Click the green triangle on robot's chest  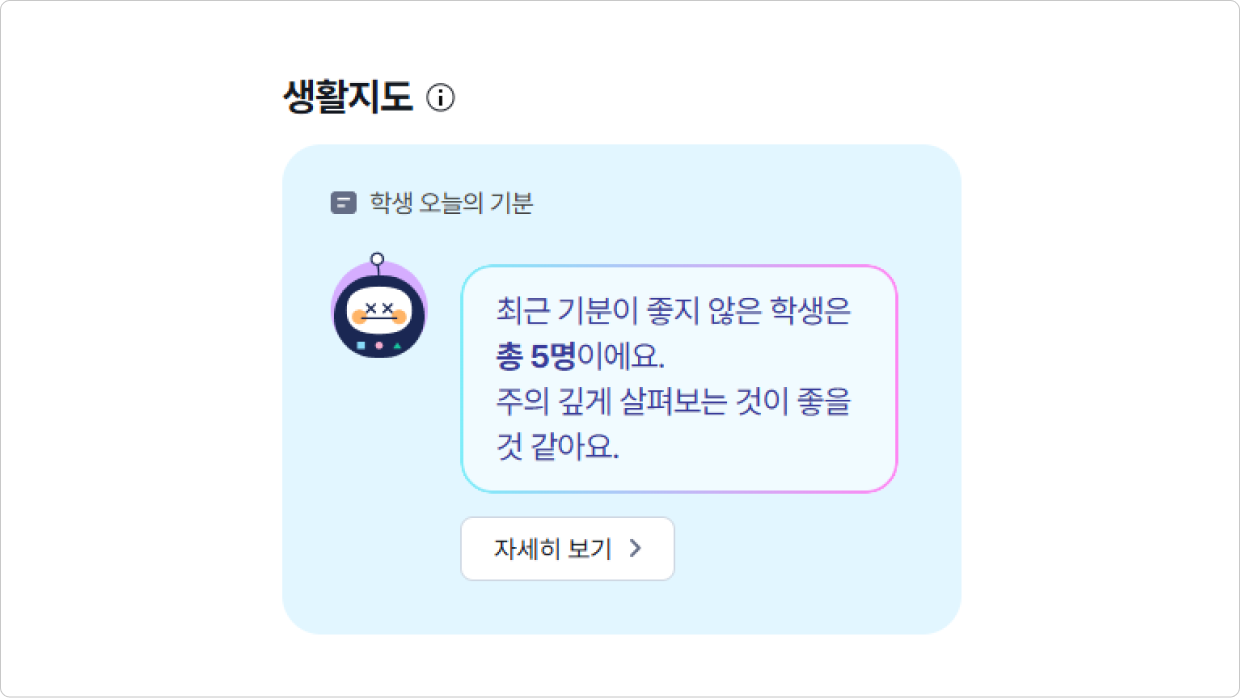pyautogui.click(x=397, y=345)
